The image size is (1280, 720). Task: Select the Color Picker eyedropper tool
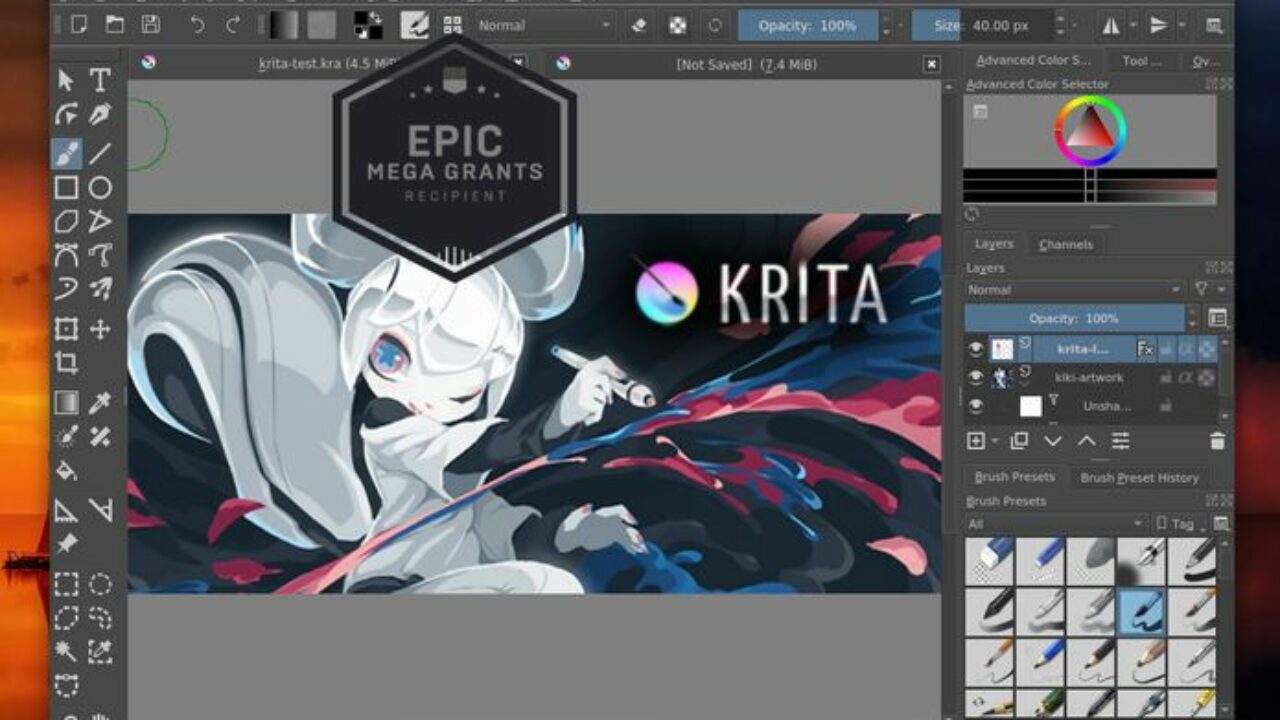coord(100,403)
